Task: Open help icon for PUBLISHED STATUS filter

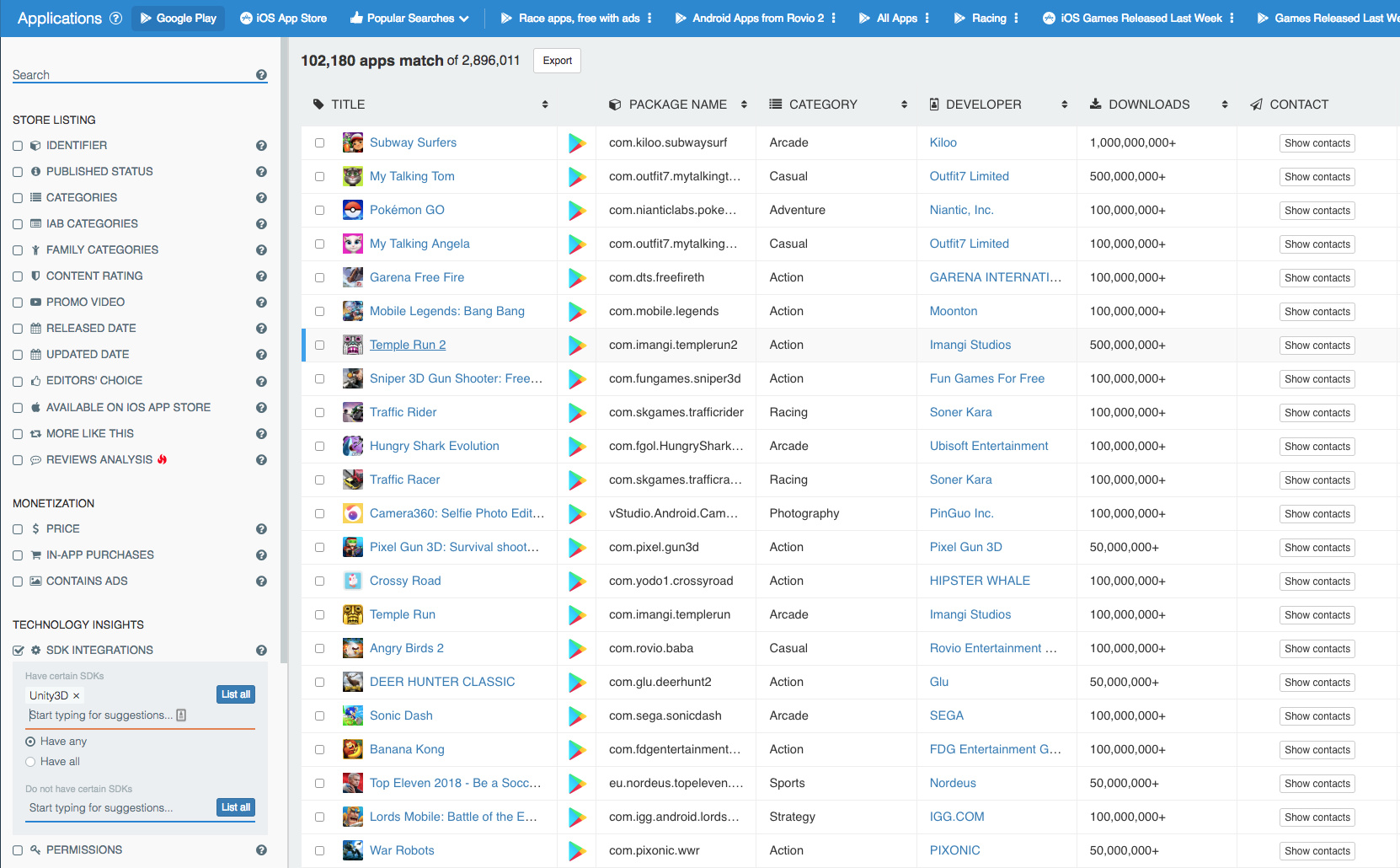Action: pyautogui.click(x=261, y=172)
